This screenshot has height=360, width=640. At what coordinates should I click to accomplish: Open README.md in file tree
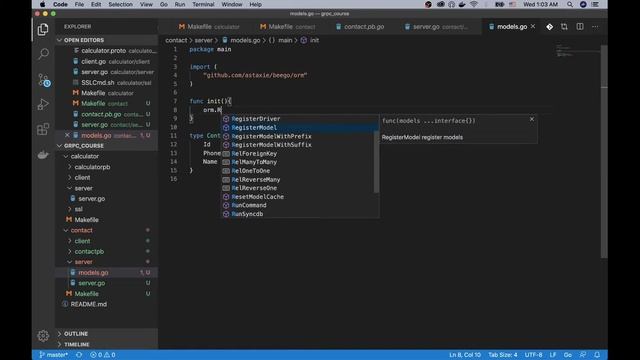[x=106, y=304]
